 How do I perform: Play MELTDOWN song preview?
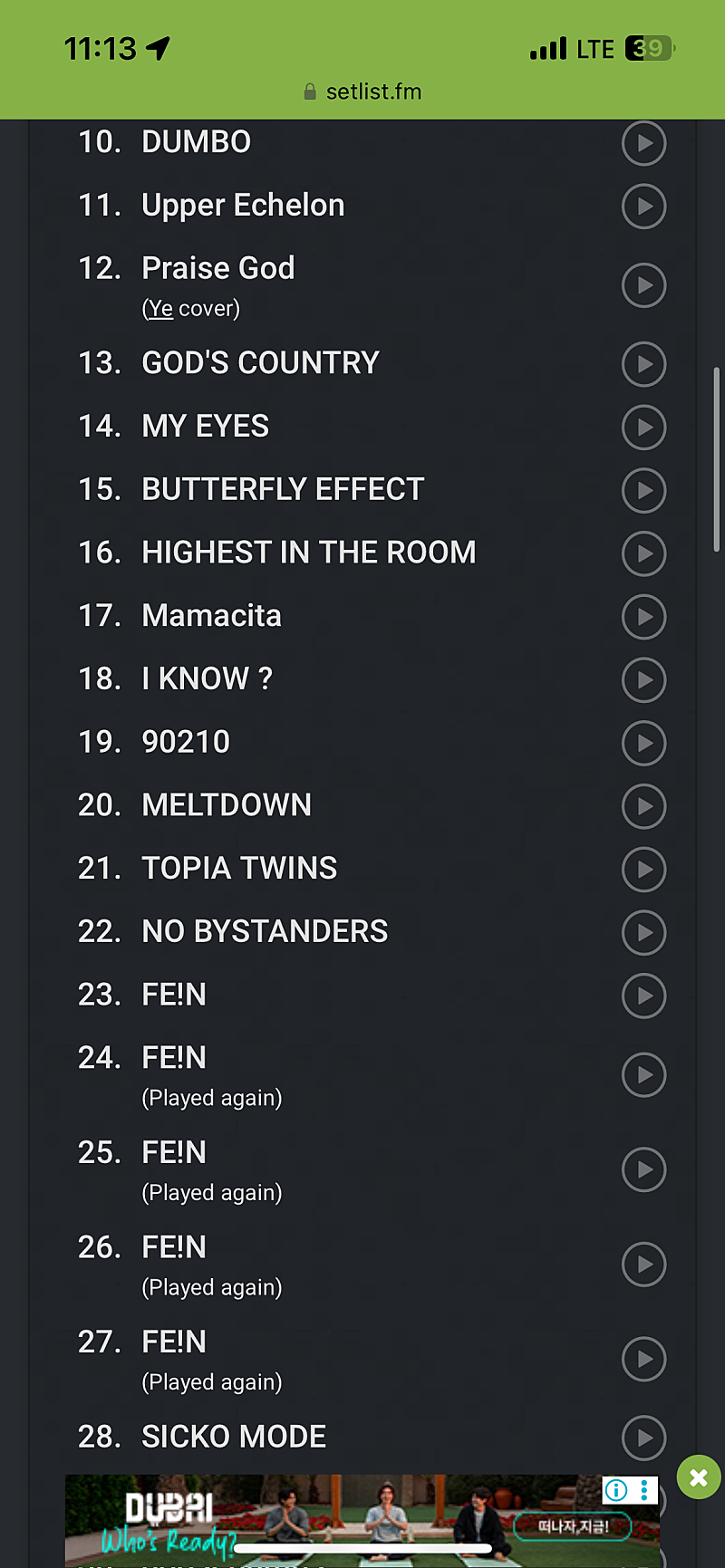point(644,806)
